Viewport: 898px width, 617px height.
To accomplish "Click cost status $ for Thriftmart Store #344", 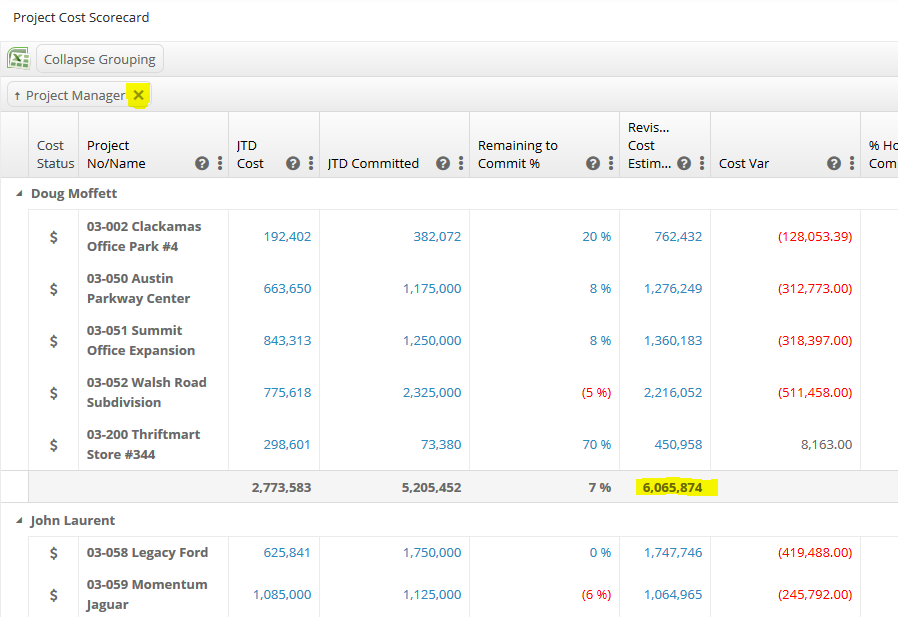I will tap(53, 445).
